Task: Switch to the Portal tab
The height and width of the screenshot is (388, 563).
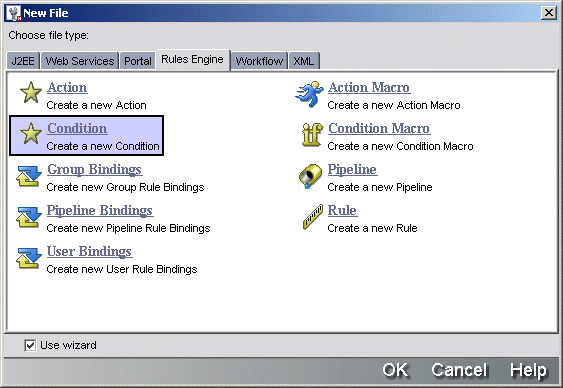Action: coord(138,61)
